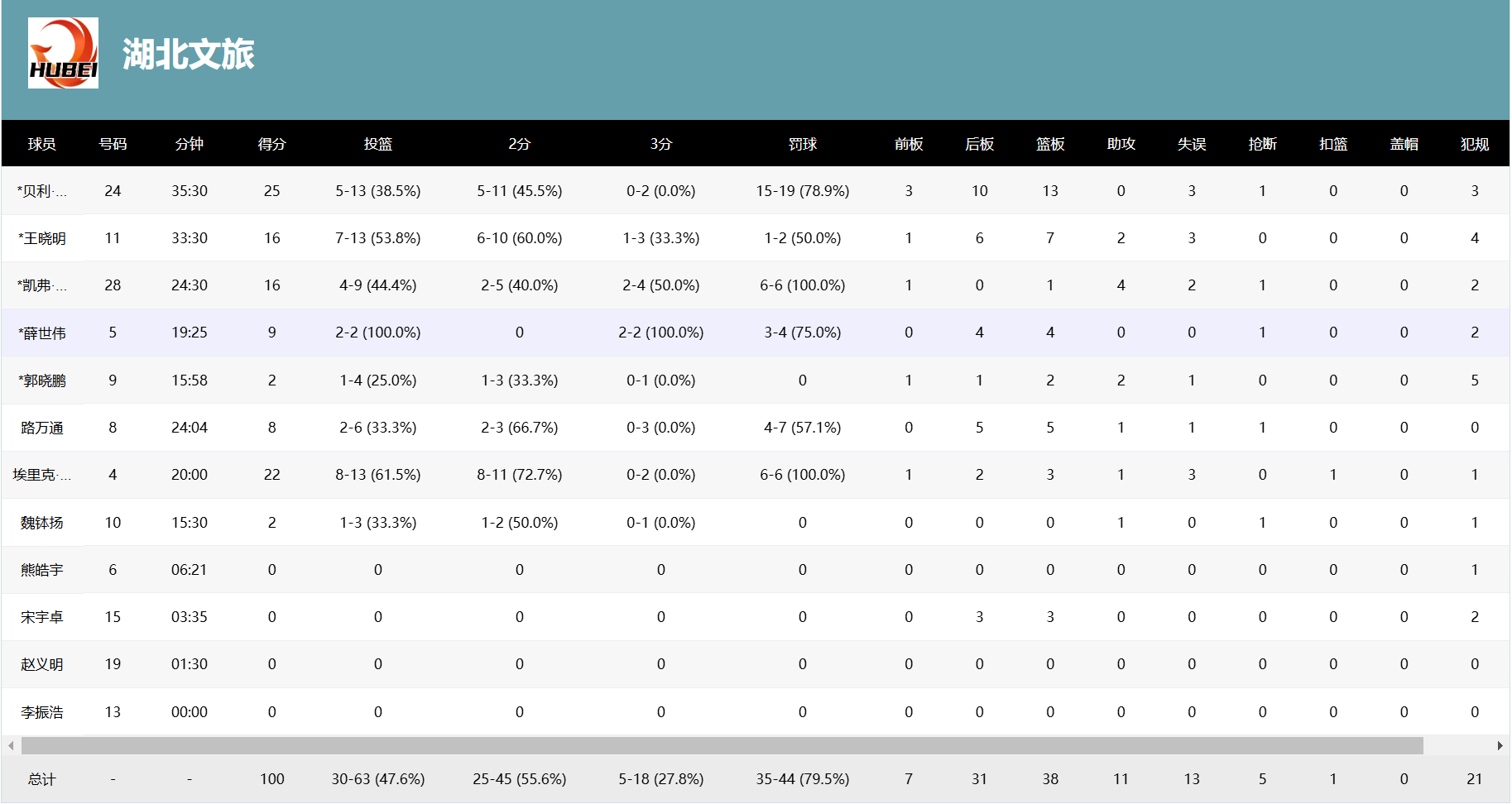The width and height of the screenshot is (1512, 804).
Task: Click the left scrollbar arrow
Action: click(x=11, y=745)
